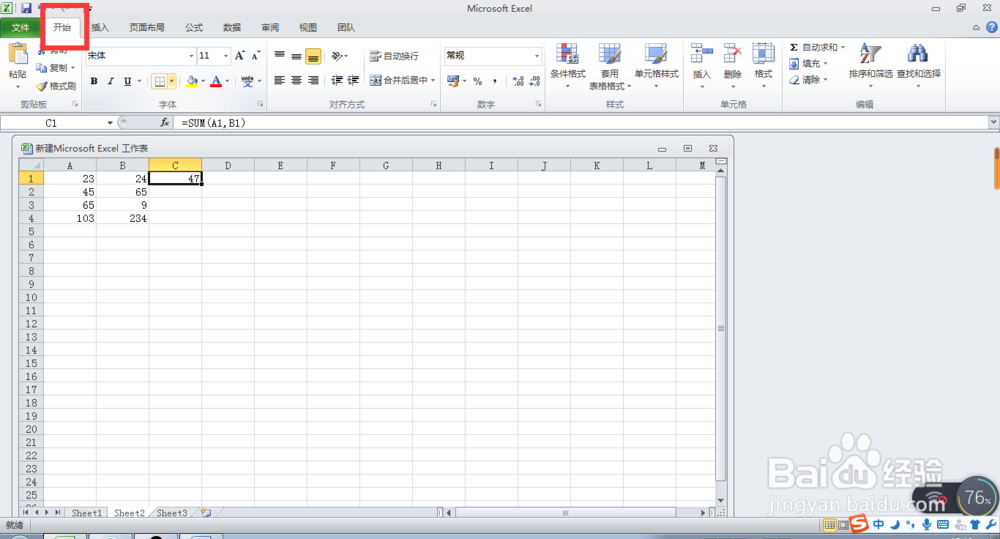This screenshot has width=1000, height=539.
Task: Open the font size dropdown showing 11
Action: [x=225, y=56]
